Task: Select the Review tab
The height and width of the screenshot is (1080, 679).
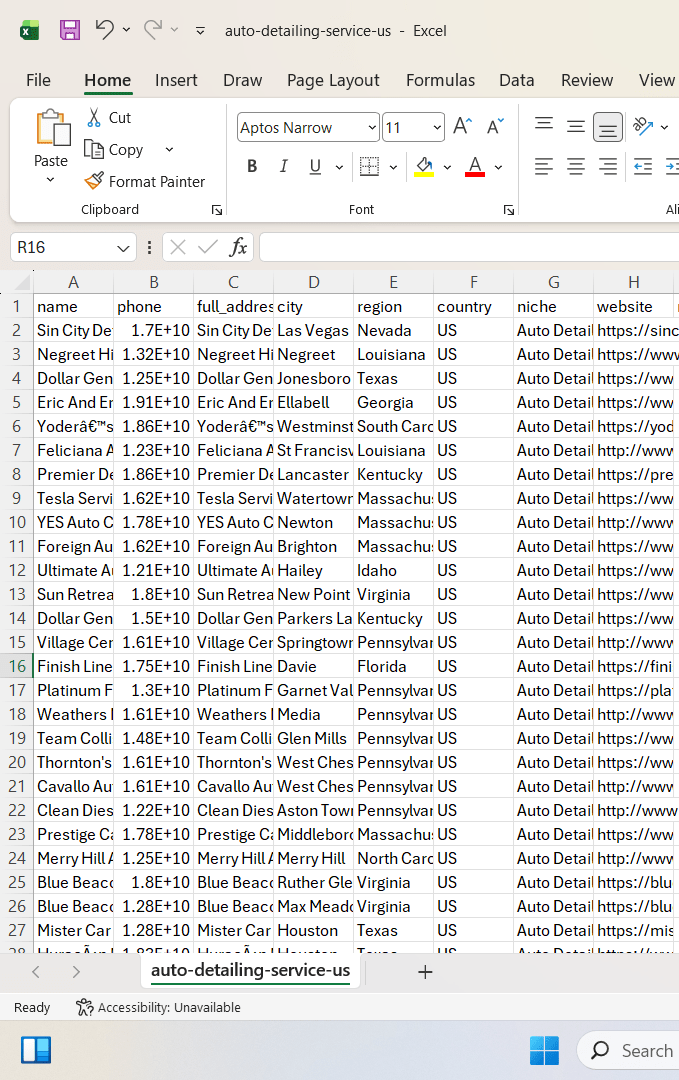Action: click(x=587, y=81)
